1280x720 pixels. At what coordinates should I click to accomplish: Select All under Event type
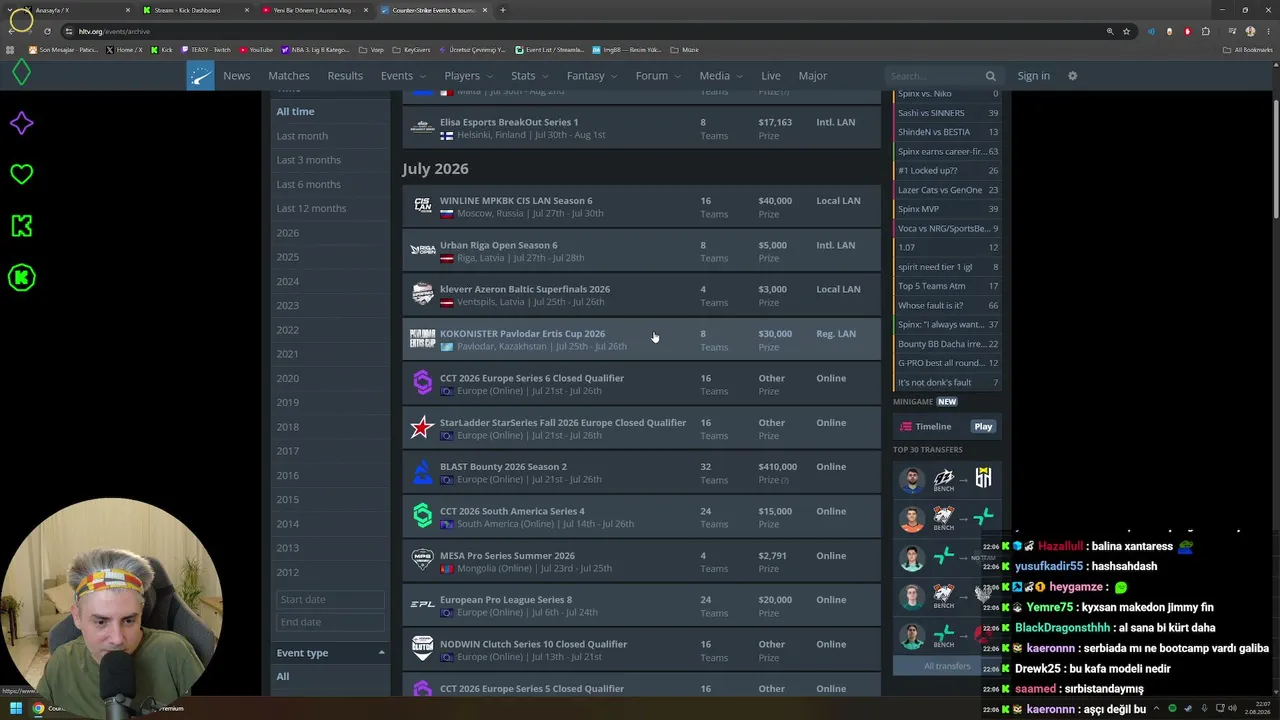(283, 677)
